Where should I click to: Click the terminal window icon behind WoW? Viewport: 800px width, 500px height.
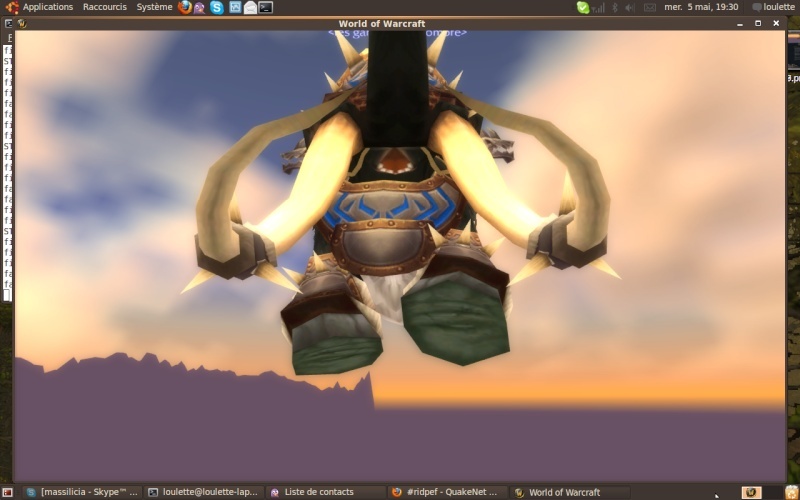point(8,23)
